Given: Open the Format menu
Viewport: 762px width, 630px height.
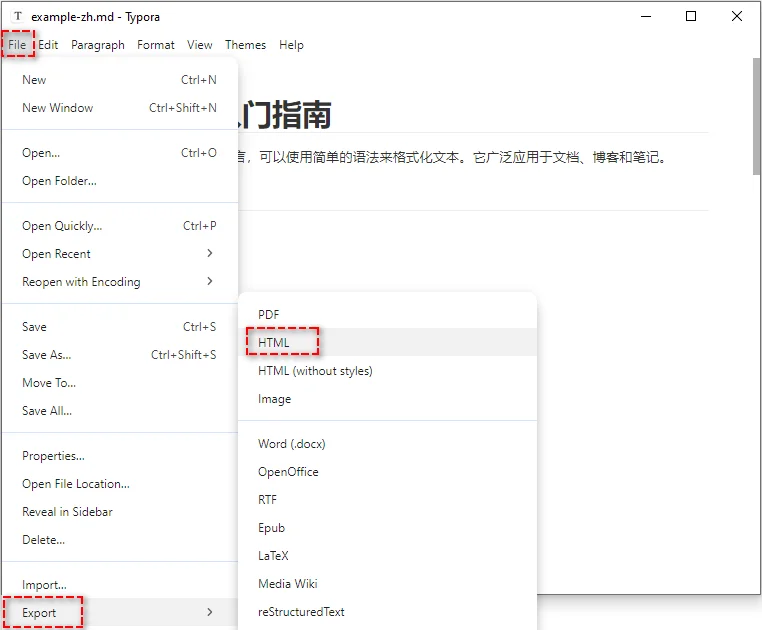Looking at the screenshot, I should point(156,45).
